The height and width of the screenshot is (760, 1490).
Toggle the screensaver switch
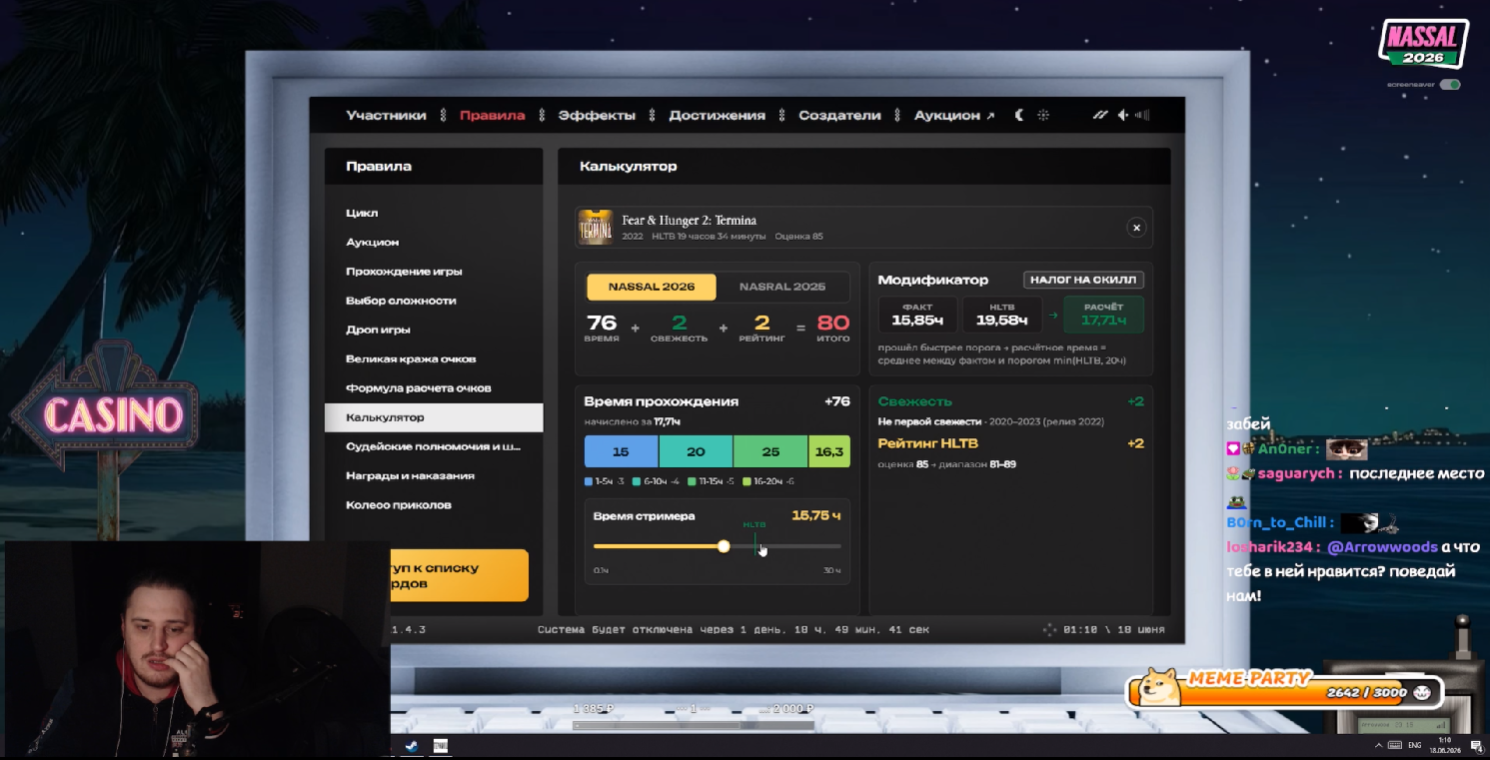coord(1450,85)
